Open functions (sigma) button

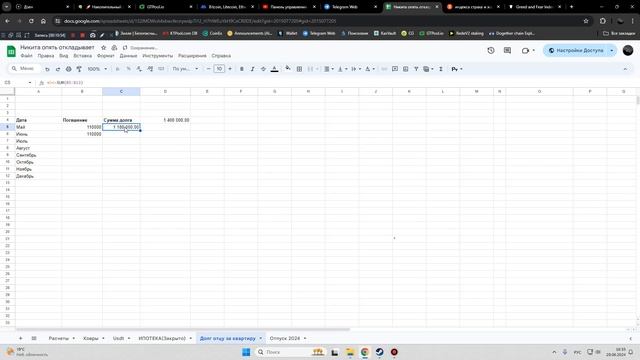(x=441, y=69)
